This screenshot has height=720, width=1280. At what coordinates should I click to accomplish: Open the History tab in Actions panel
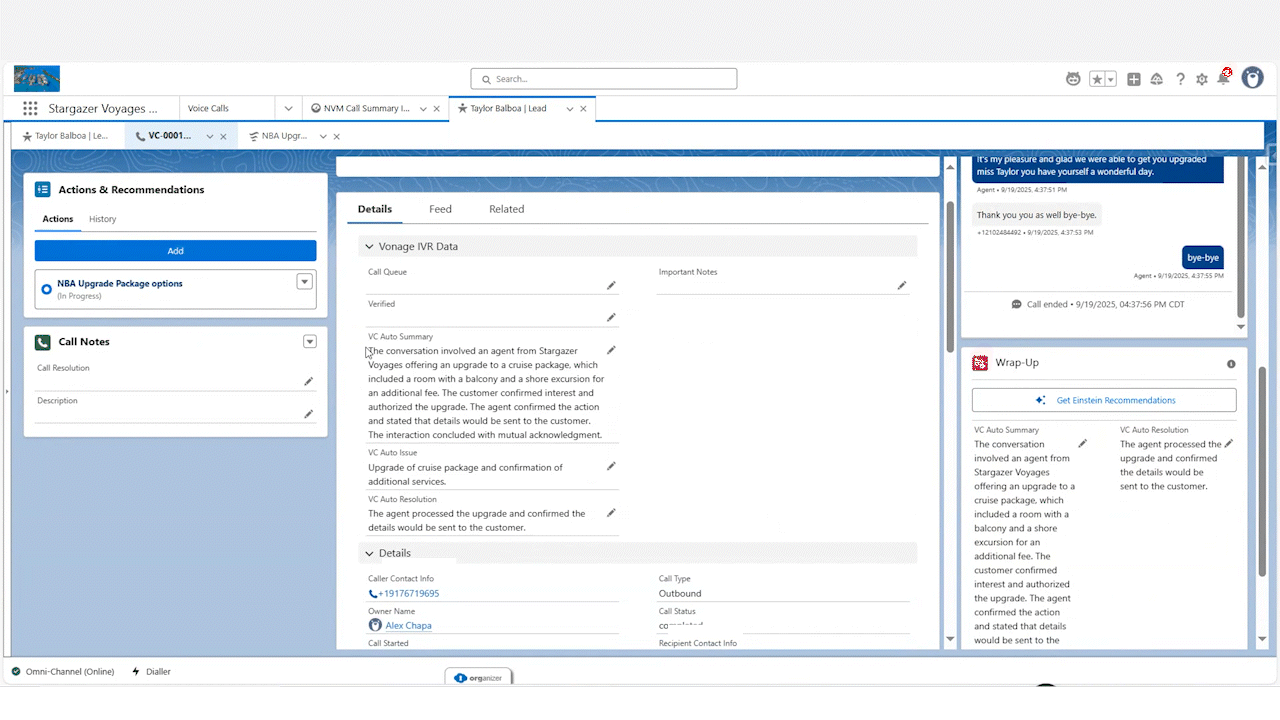click(x=102, y=219)
